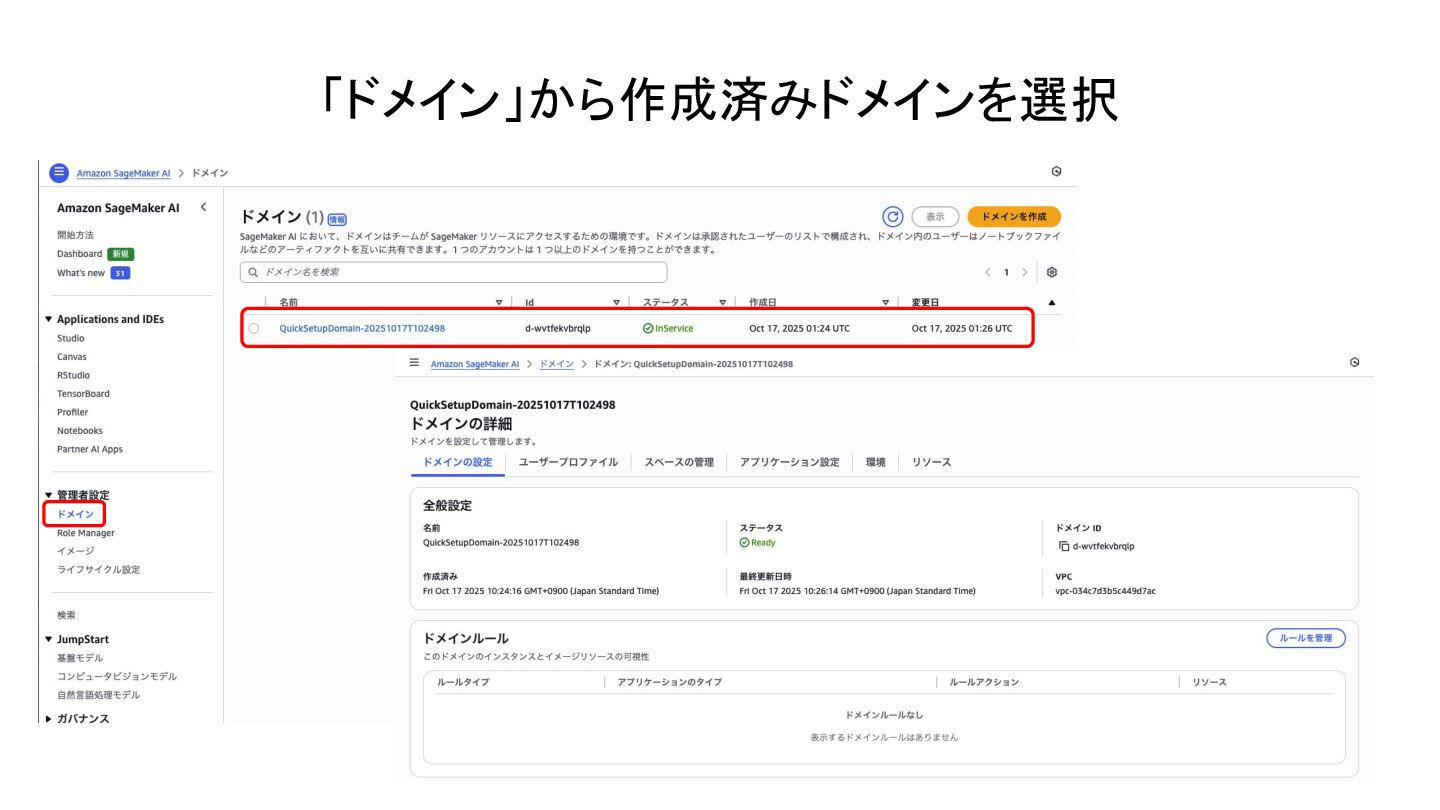
Task: Sort domains by name column
Action: point(499,302)
